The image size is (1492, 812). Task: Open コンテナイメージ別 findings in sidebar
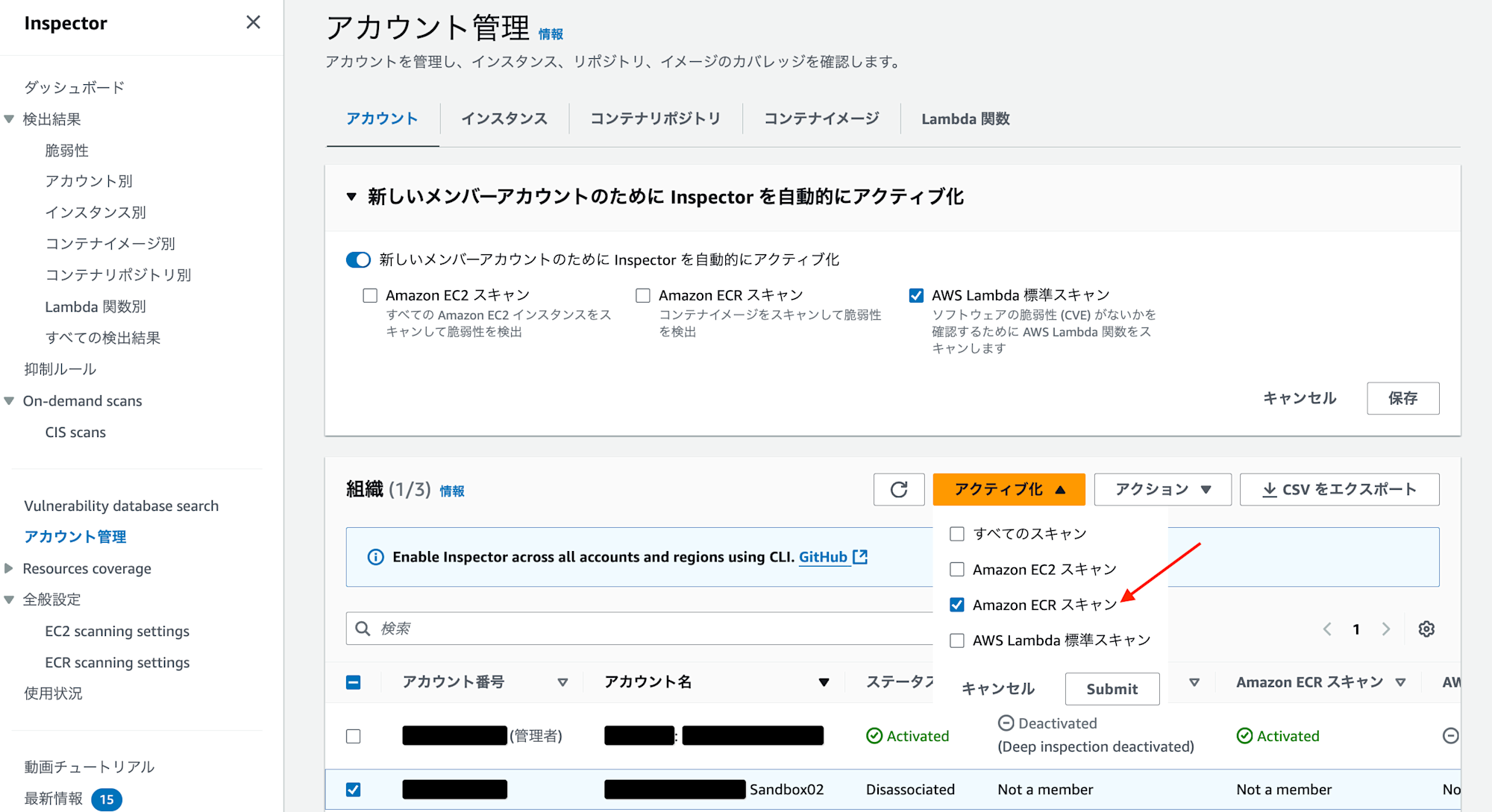coord(110,244)
